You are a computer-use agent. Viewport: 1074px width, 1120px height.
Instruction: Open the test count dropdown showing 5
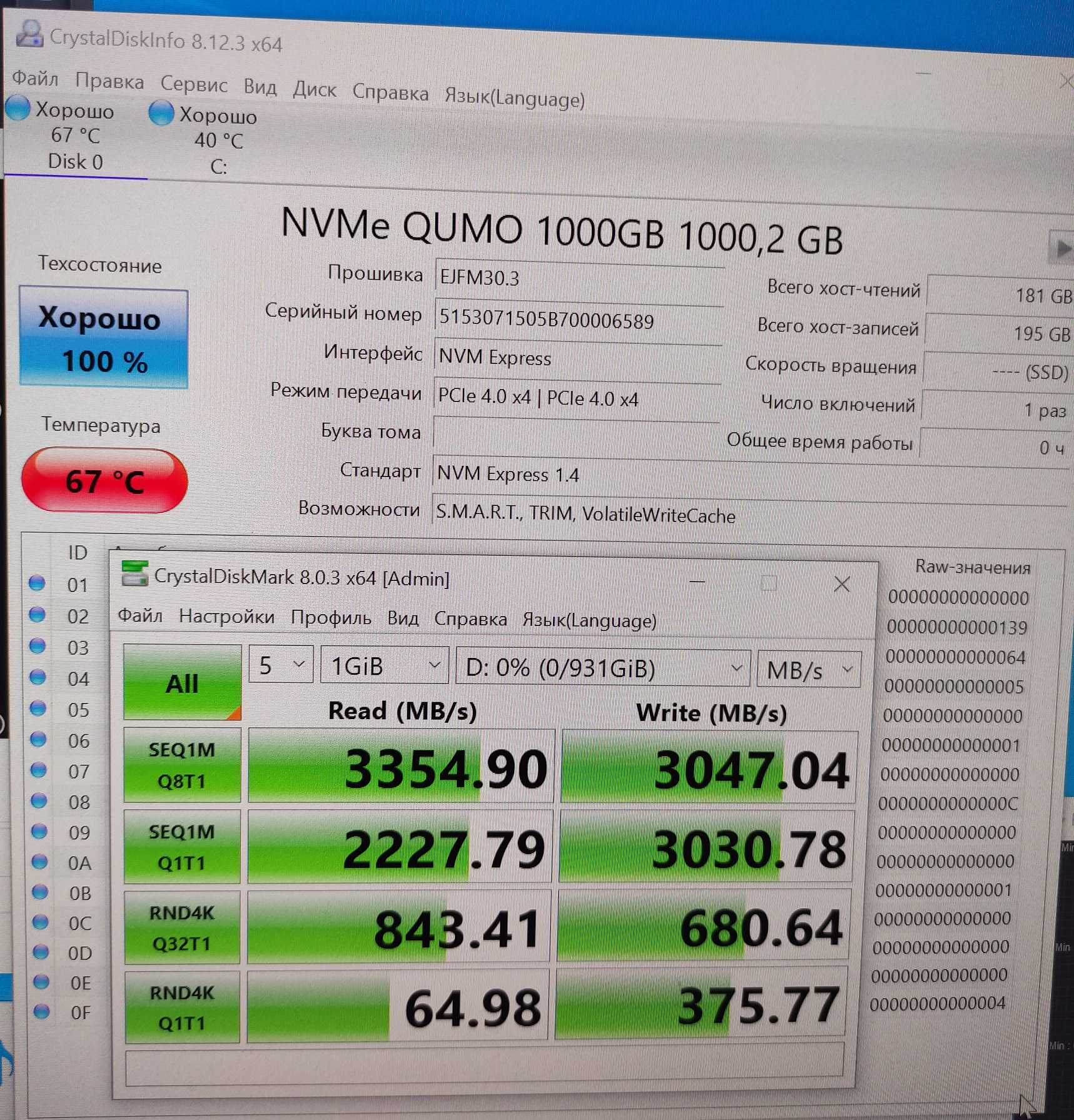281,665
